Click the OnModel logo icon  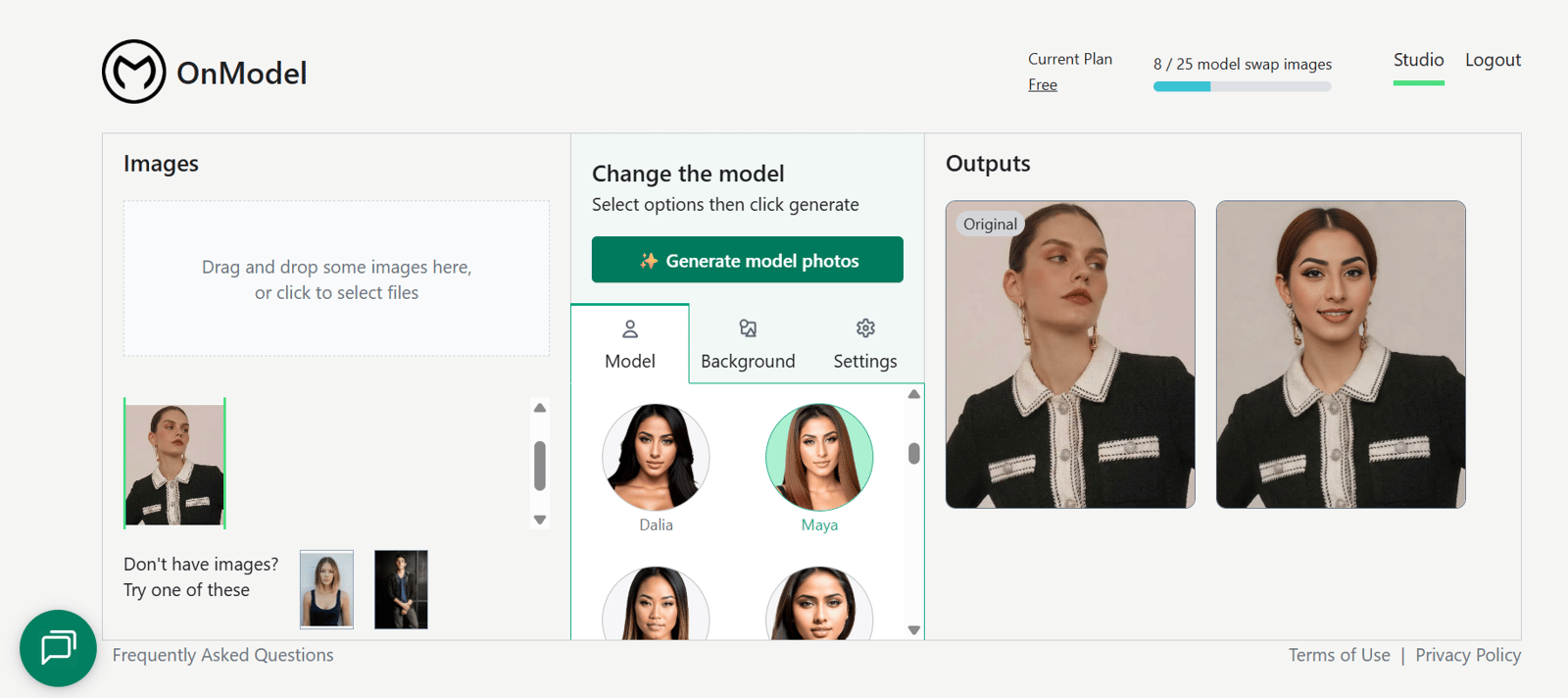134,72
